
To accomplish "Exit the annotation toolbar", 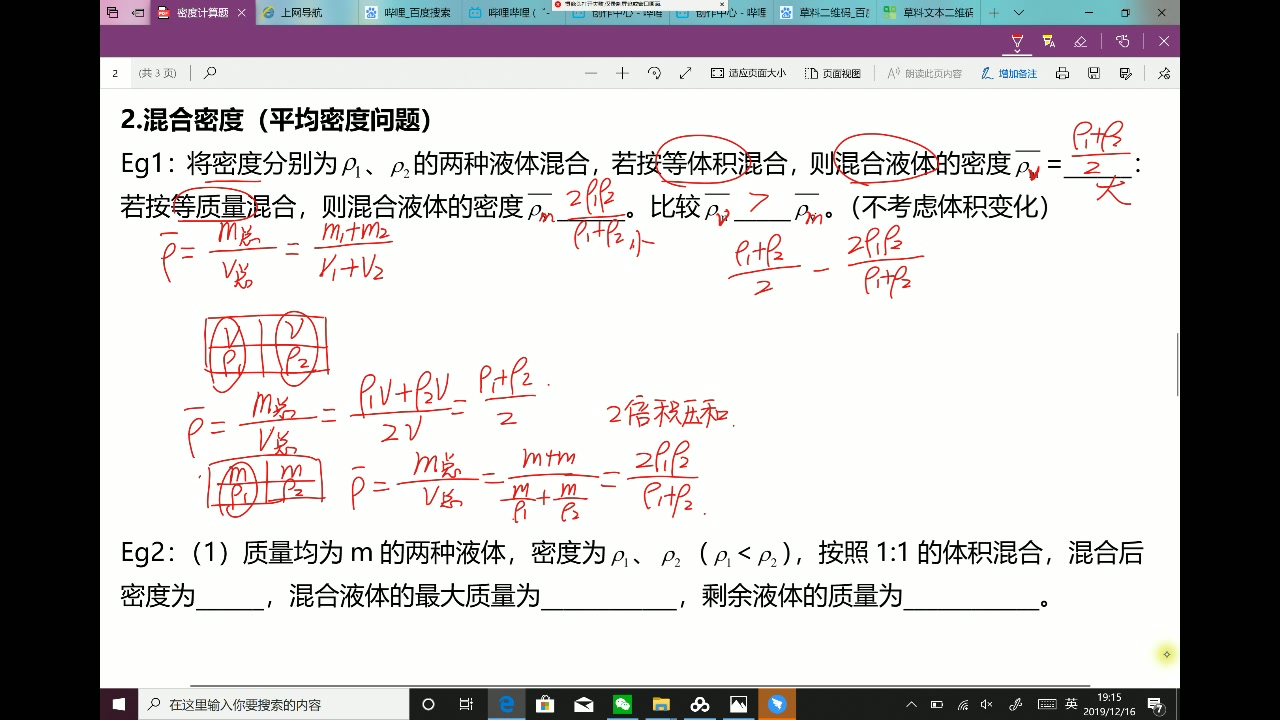I will [x=1163, y=41].
